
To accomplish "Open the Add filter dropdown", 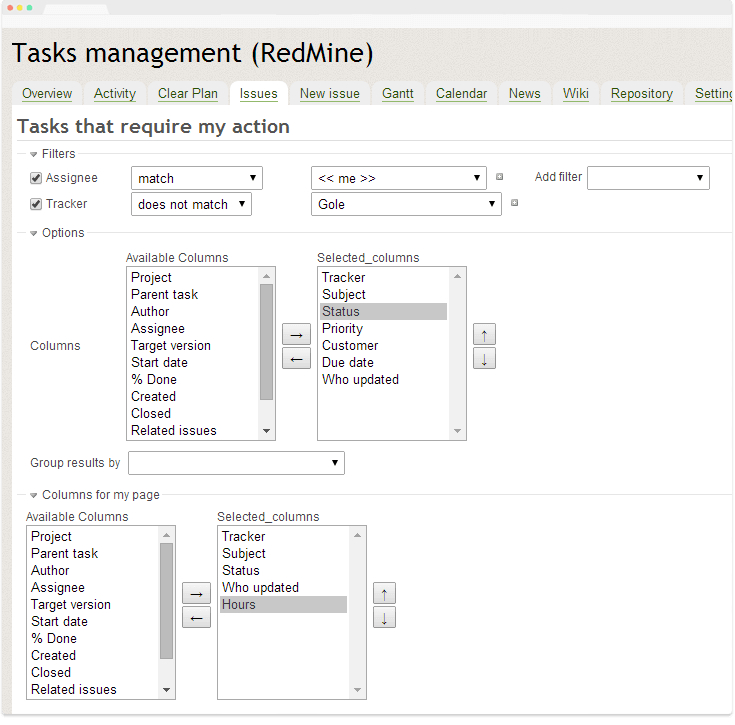I will click(648, 178).
